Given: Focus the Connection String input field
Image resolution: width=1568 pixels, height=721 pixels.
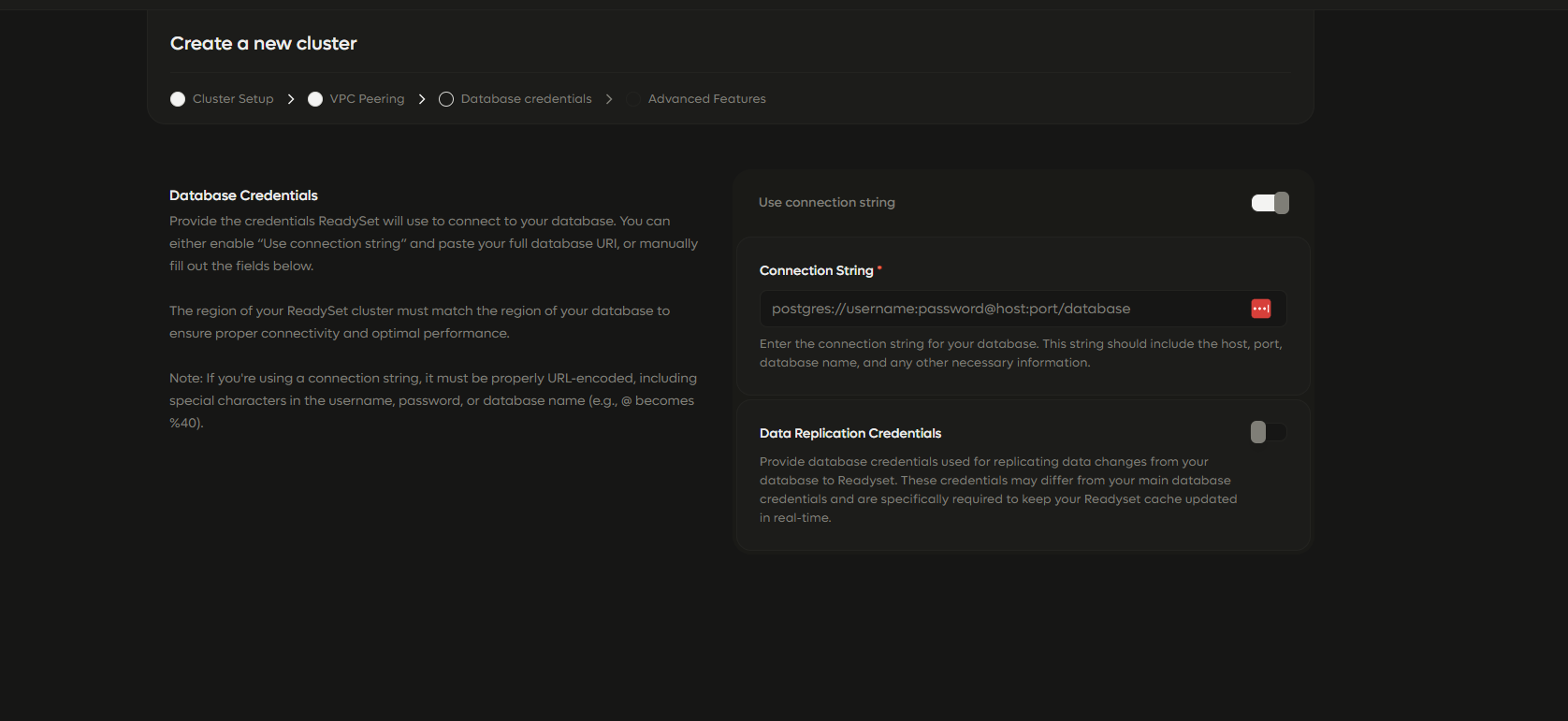Looking at the screenshot, I should (x=1005, y=309).
